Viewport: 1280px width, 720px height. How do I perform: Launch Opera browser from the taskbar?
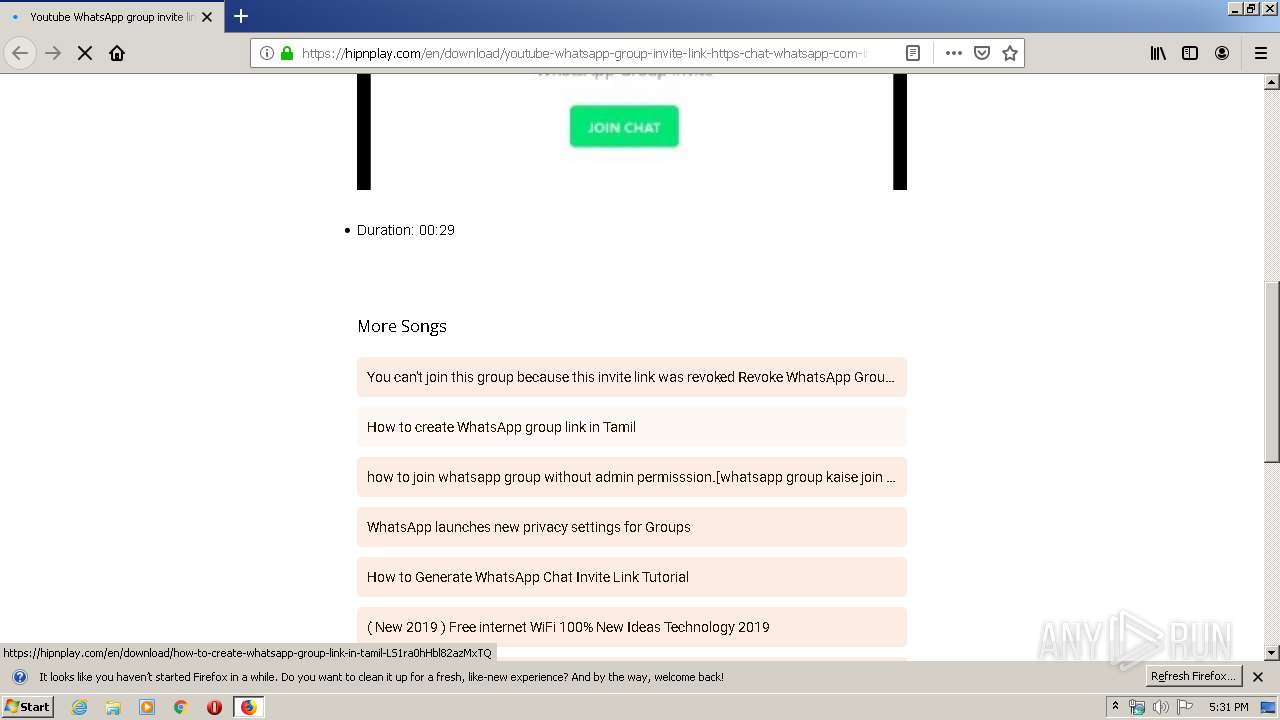214,707
